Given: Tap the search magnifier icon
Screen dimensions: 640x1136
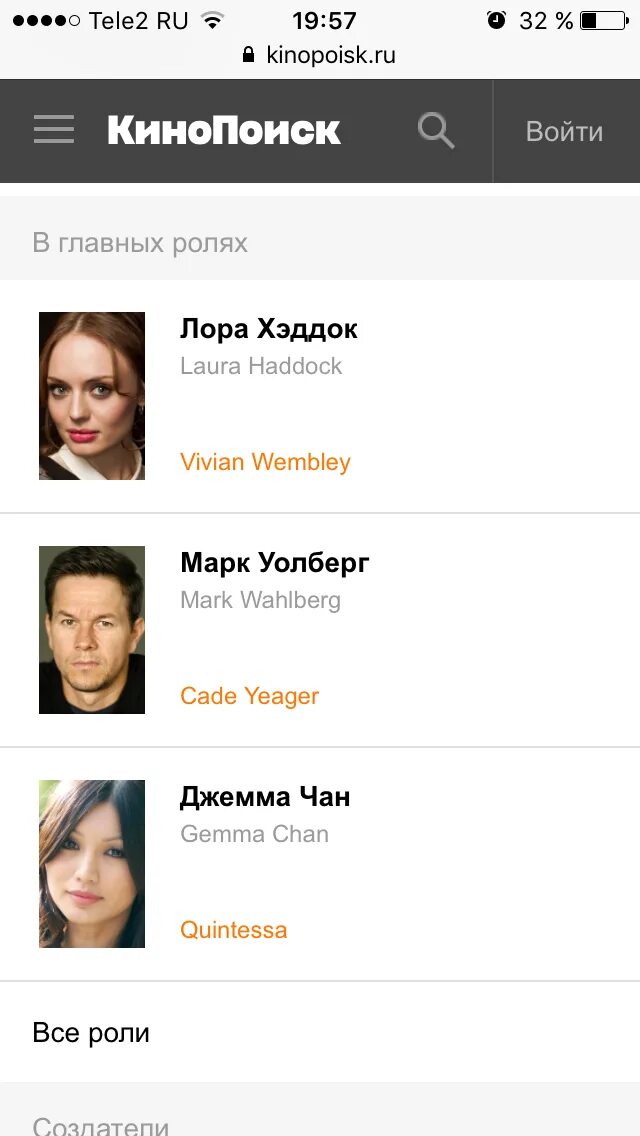Looking at the screenshot, I should point(436,131).
